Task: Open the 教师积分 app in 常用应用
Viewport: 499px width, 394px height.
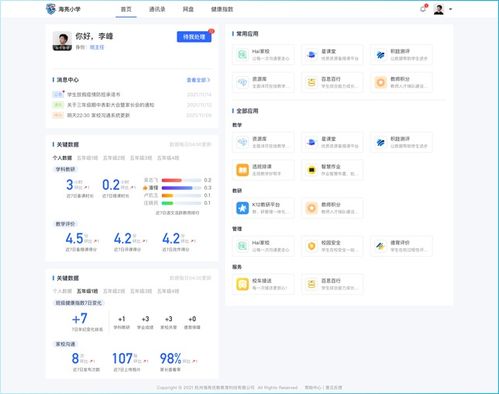Action: [401, 82]
